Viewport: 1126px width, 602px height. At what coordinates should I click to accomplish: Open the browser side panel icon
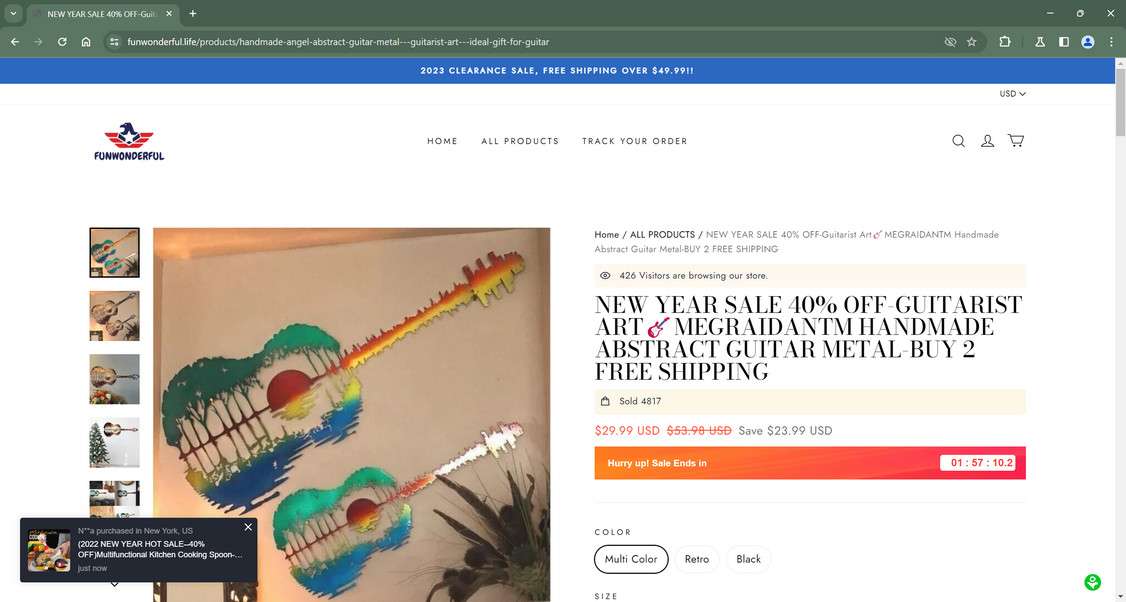tap(1064, 42)
